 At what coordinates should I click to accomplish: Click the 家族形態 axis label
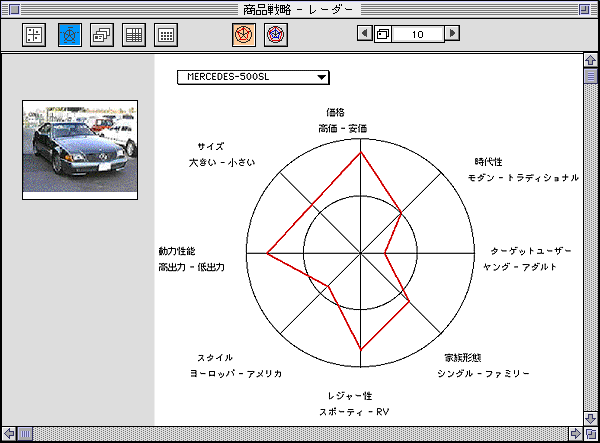(x=463, y=358)
